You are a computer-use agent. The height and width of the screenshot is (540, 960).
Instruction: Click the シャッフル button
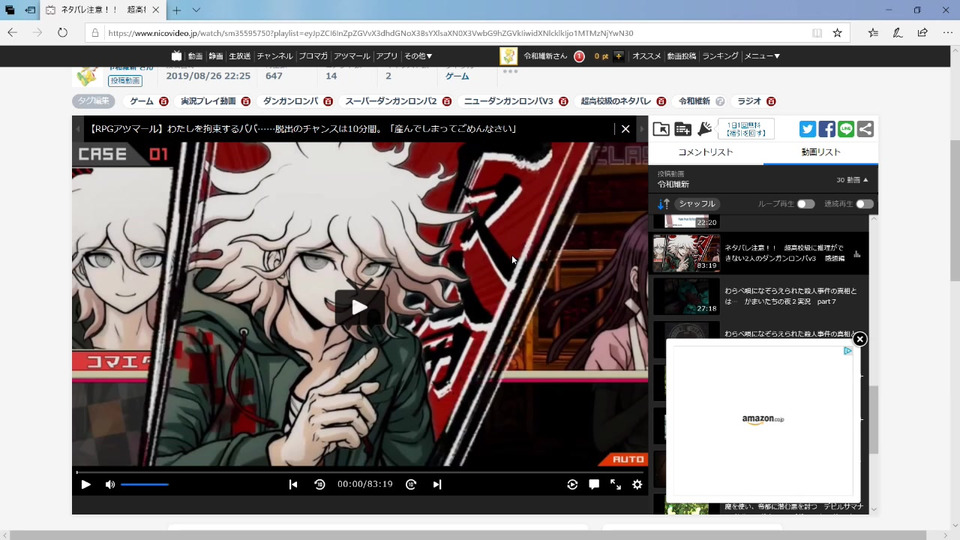click(x=697, y=204)
